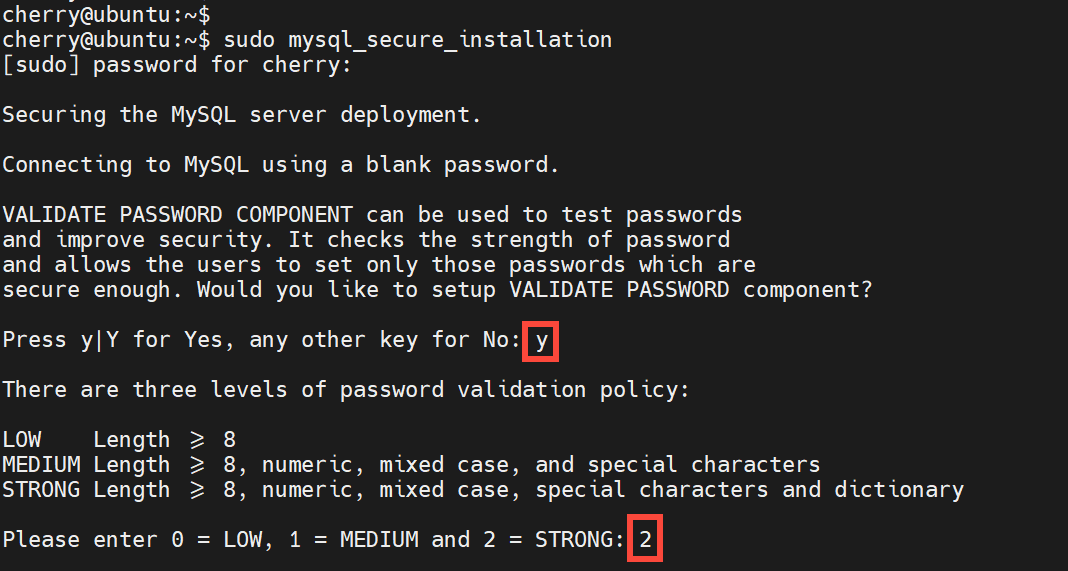Click the word 'dictionary' in STRONG row

[x=899, y=490]
